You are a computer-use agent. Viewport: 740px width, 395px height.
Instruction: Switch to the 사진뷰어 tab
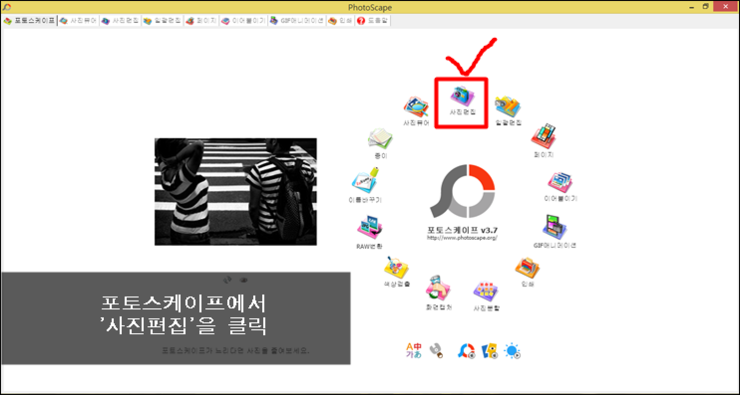click(78, 21)
